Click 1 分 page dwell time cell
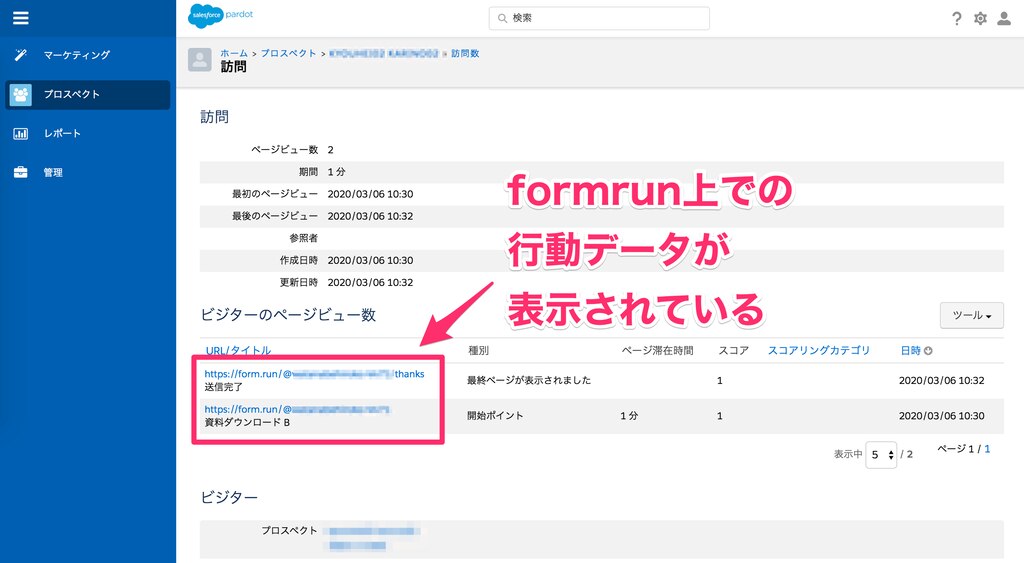1024x563 pixels. point(629,415)
